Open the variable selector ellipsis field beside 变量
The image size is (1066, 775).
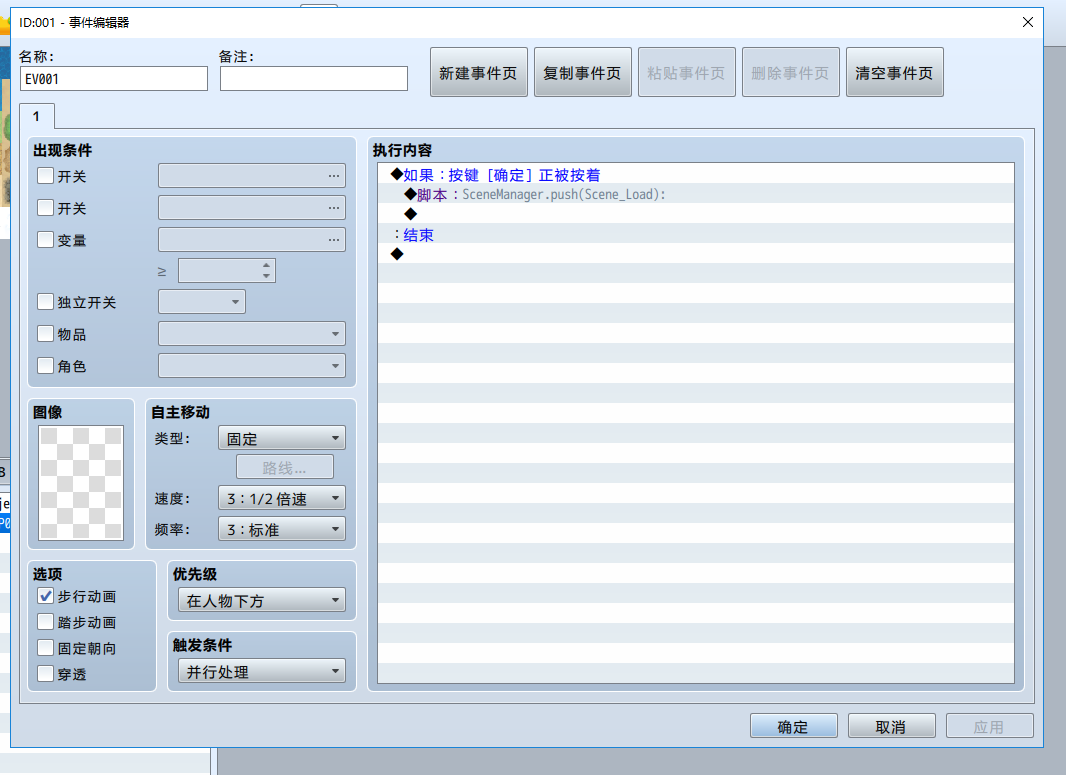(252, 239)
